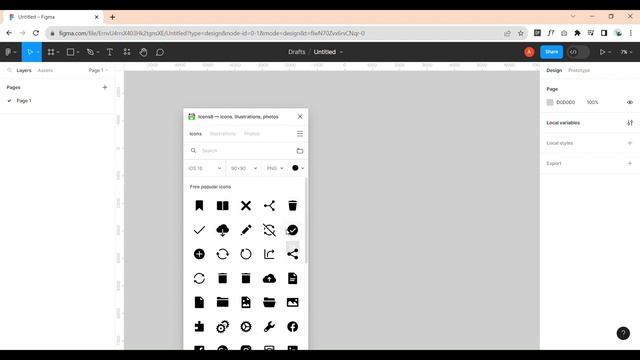Screen dimensions: 640x360
Task: Add an export setting
Action: pyautogui.click(x=630, y=163)
